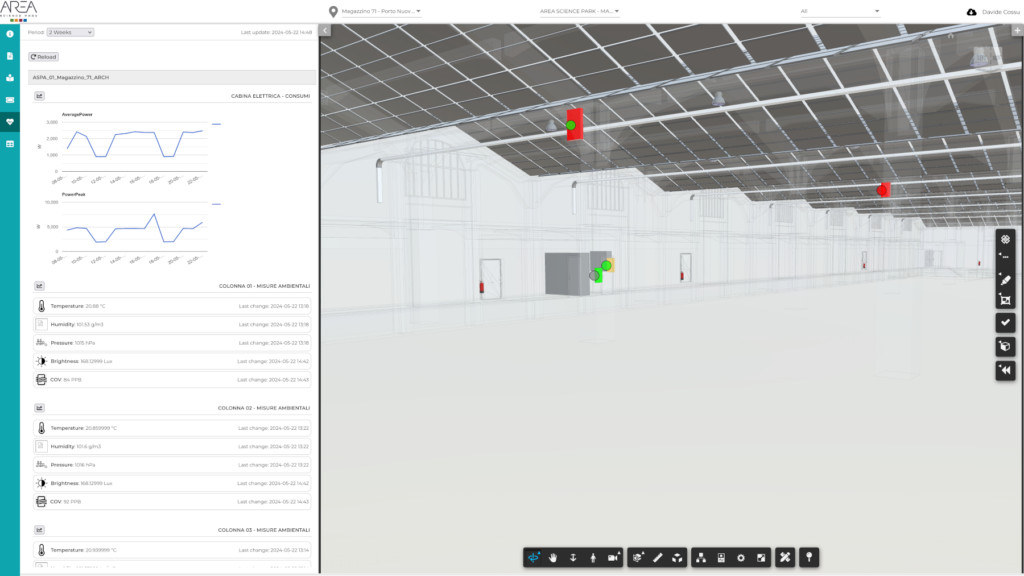Activate the pan tool in bottom toolbar
Screen dimensions: 1024x576
pos(553,557)
